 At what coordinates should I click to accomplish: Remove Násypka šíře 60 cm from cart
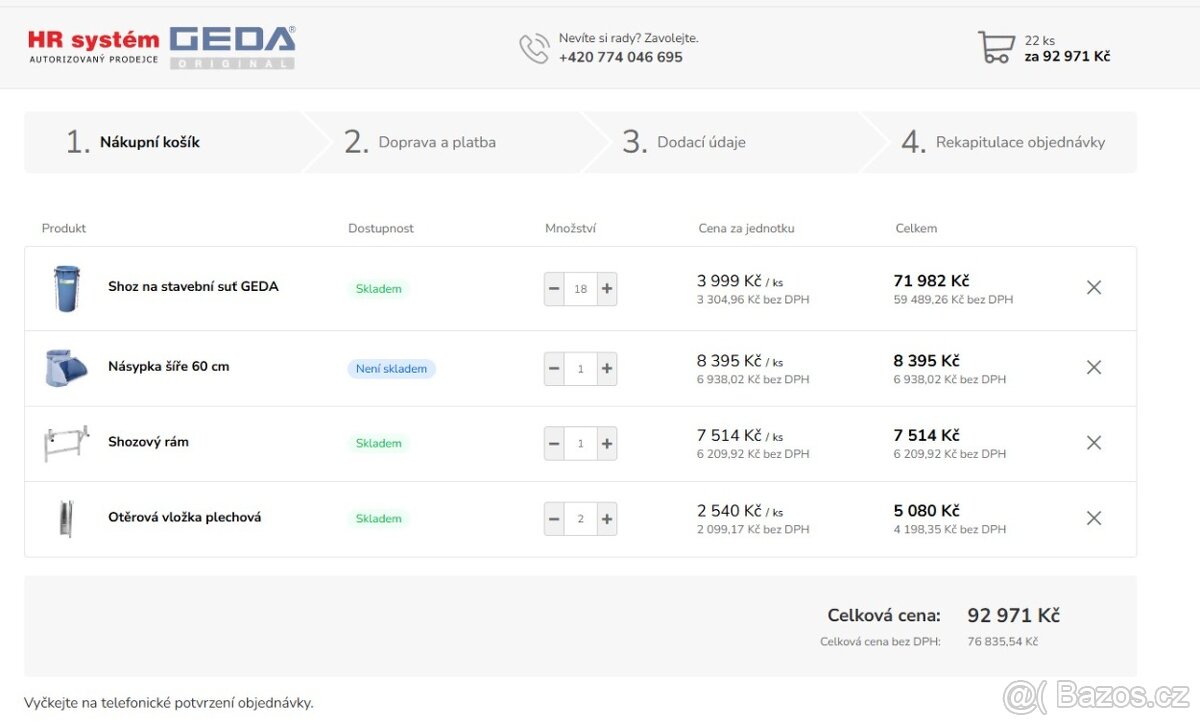[x=1093, y=368]
